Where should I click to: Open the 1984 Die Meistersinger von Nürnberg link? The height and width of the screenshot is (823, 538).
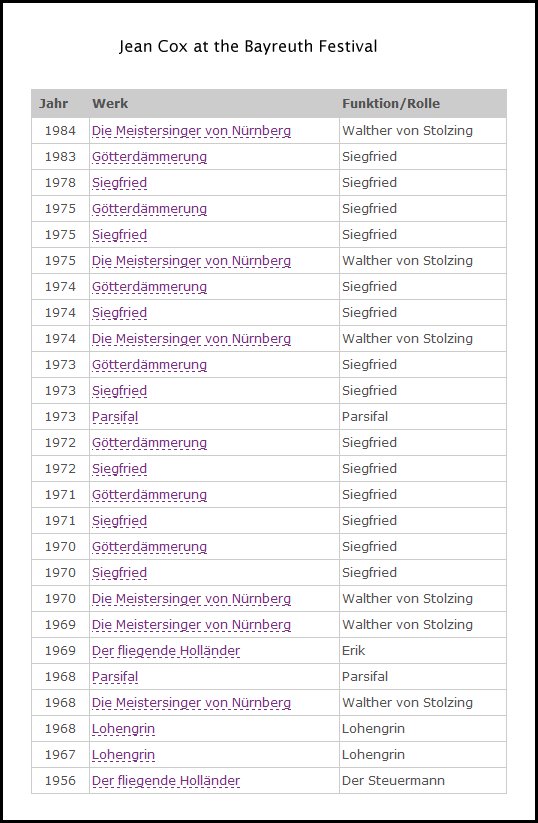click(191, 131)
